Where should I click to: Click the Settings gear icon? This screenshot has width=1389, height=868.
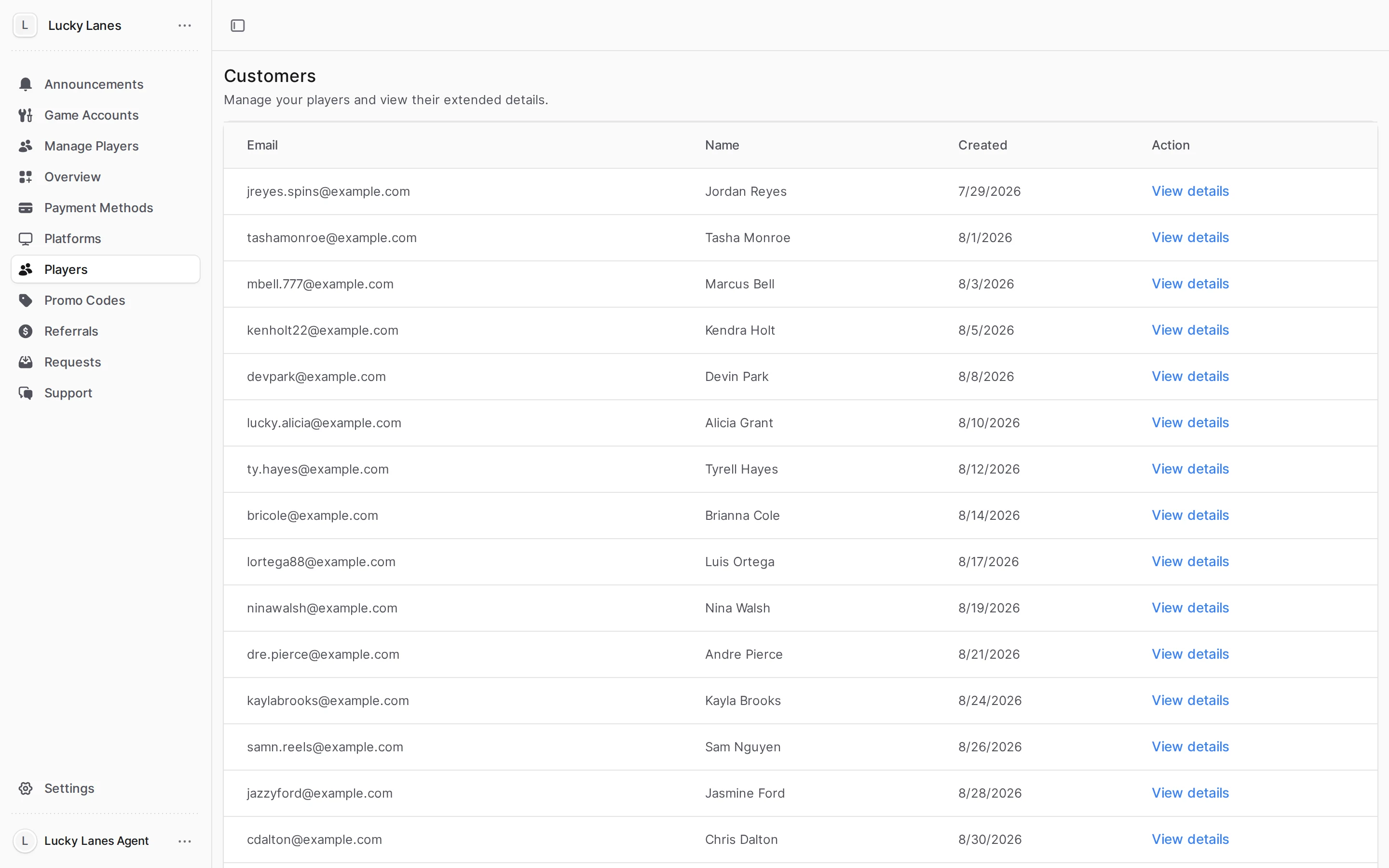click(x=25, y=788)
